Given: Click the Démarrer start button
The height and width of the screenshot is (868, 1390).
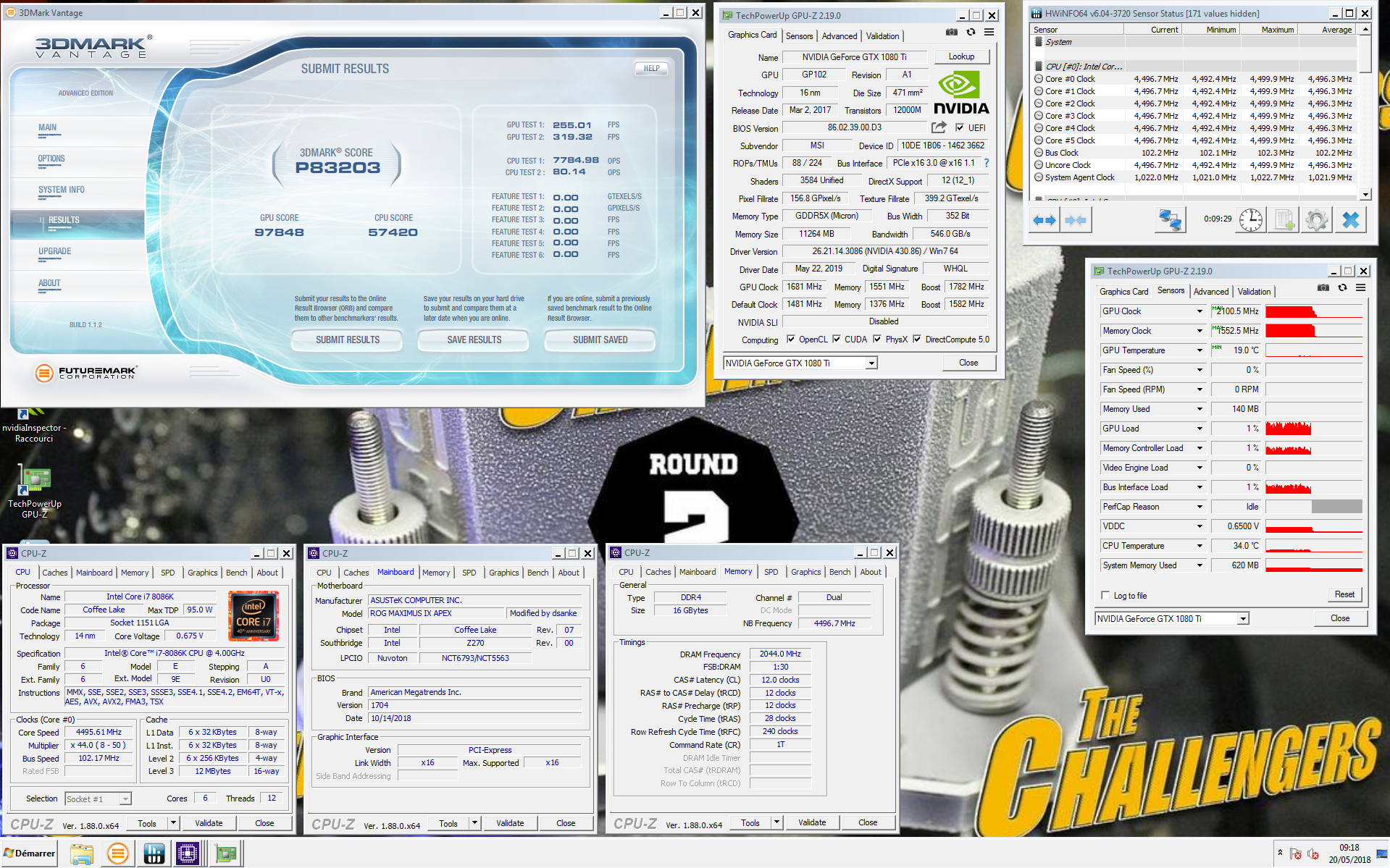Looking at the screenshot, I should (30, 854).
